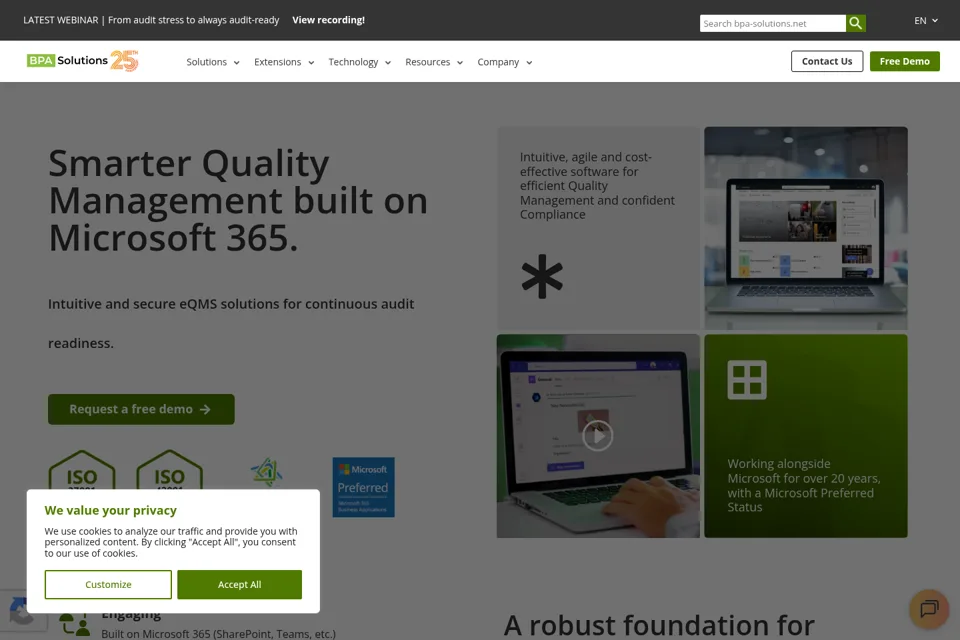Click the 'Smarter Quality Management' headline
Screen dimensions: 960x640
(x=238, y=200)
